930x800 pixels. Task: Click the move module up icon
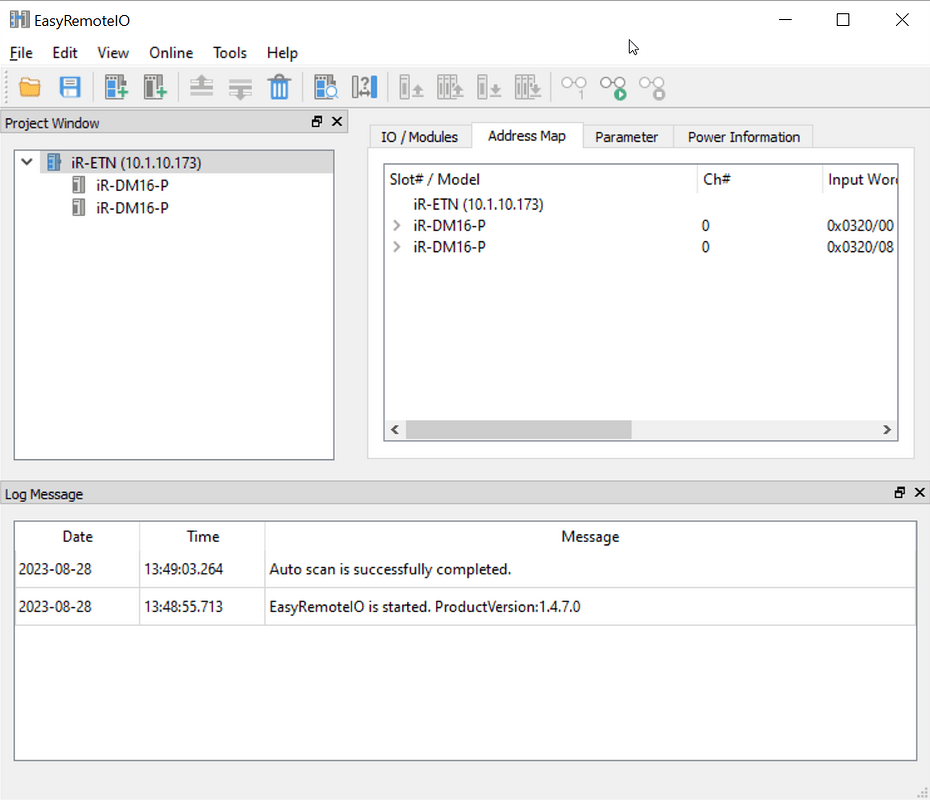(x=201, y=87)
